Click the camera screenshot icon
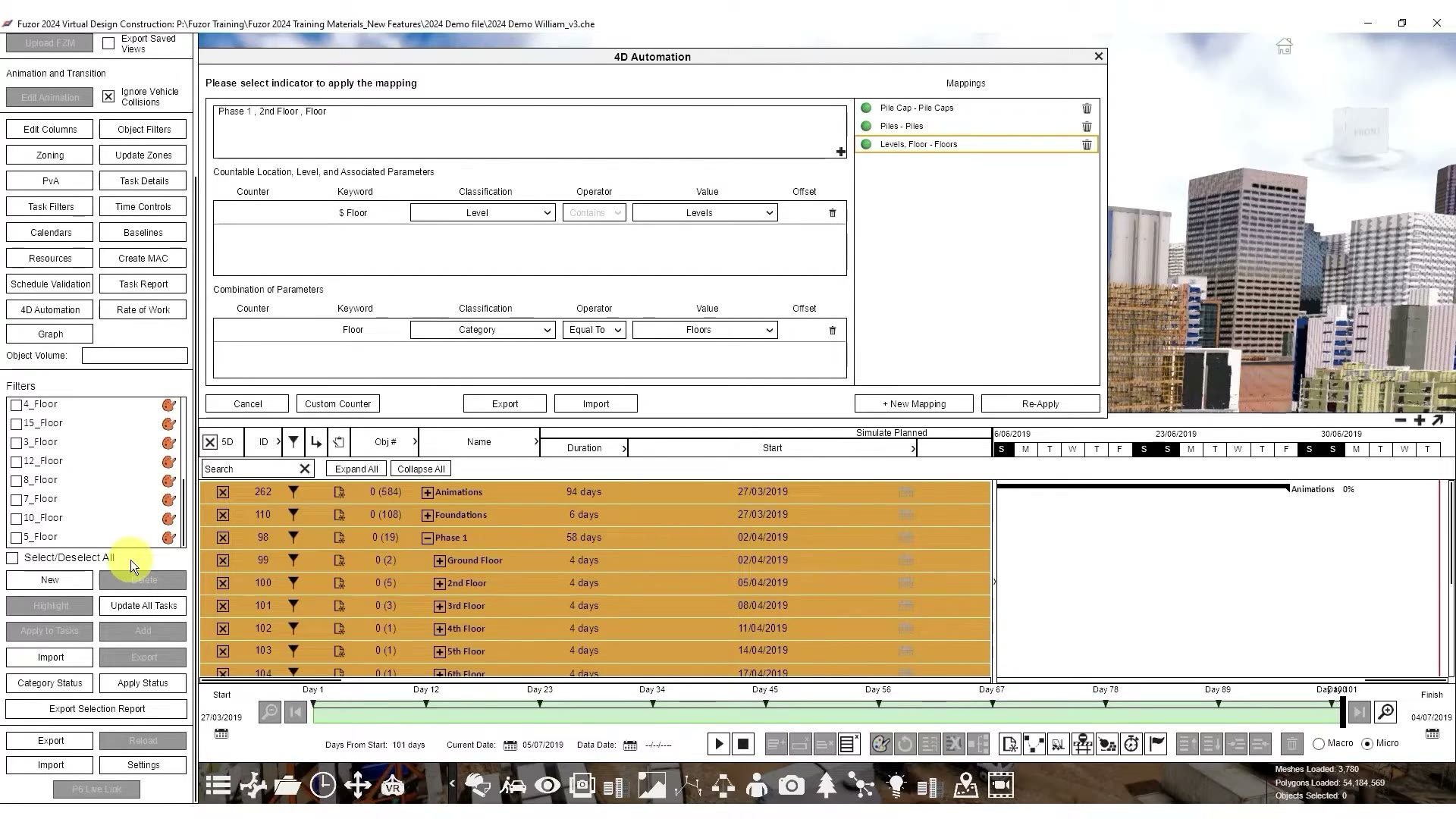Screen dimensions: 1456x819 pos(792,786)
